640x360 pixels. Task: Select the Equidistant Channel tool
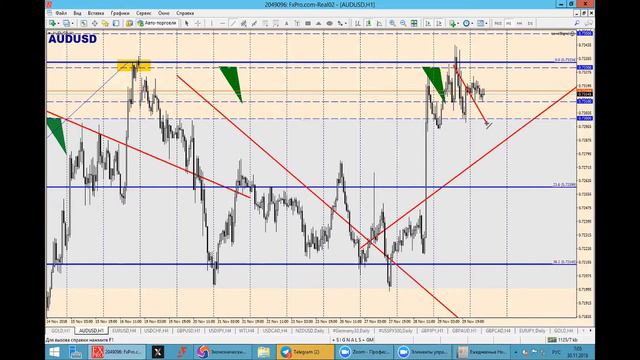pyautogui.click(x=244, y=23)
